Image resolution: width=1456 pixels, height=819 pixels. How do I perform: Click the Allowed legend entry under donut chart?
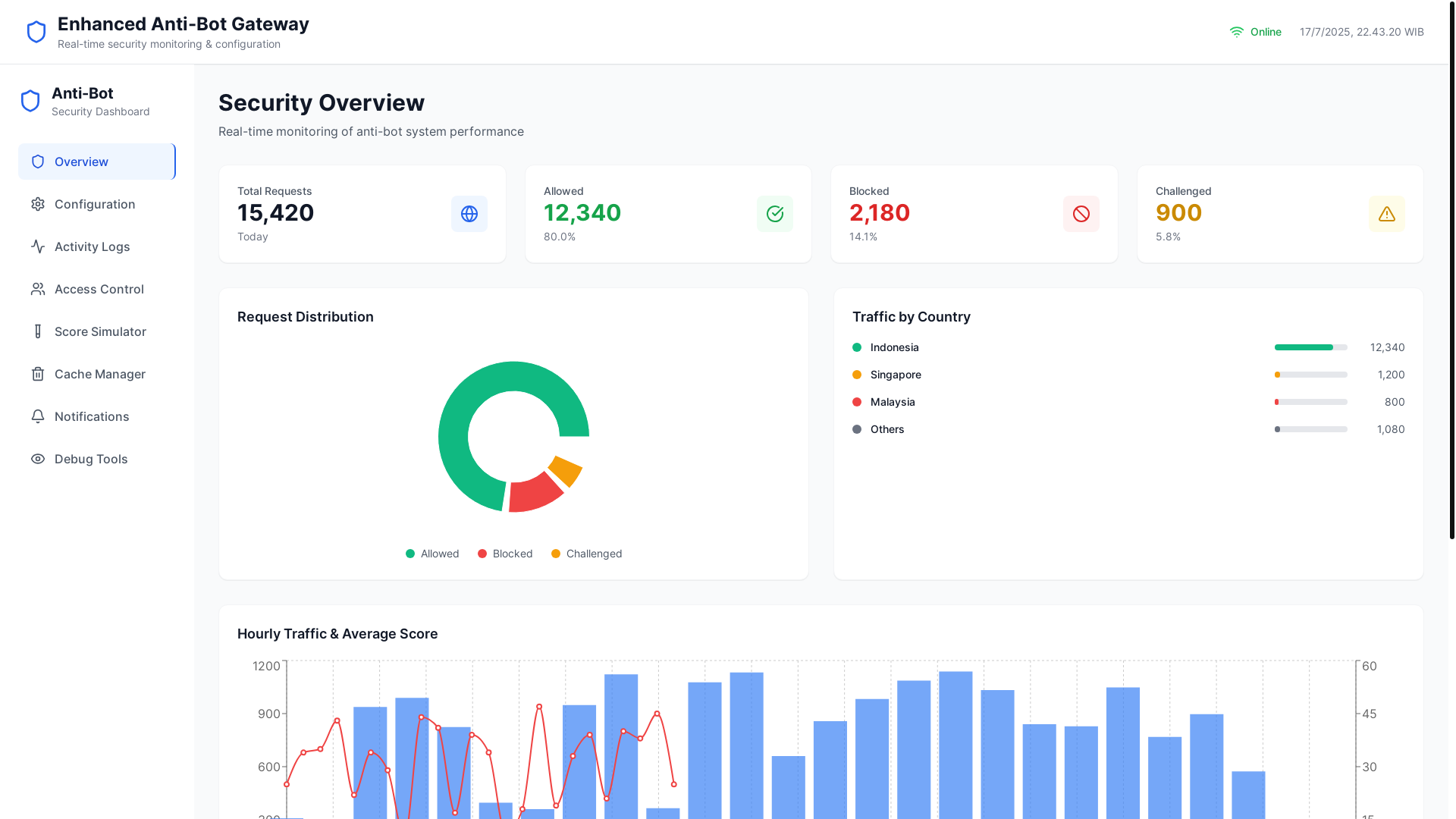(x=432, y=554)
